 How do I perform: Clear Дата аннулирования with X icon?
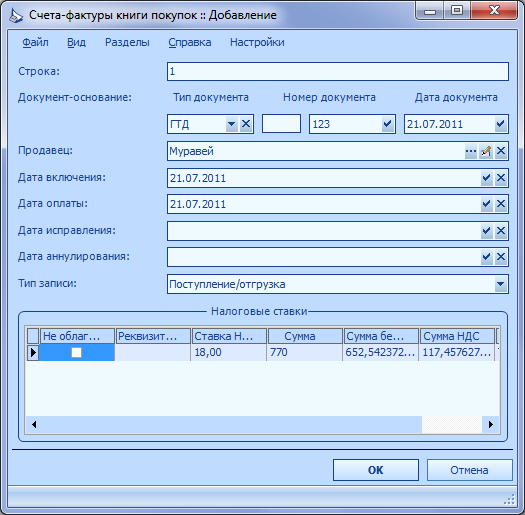501,257
